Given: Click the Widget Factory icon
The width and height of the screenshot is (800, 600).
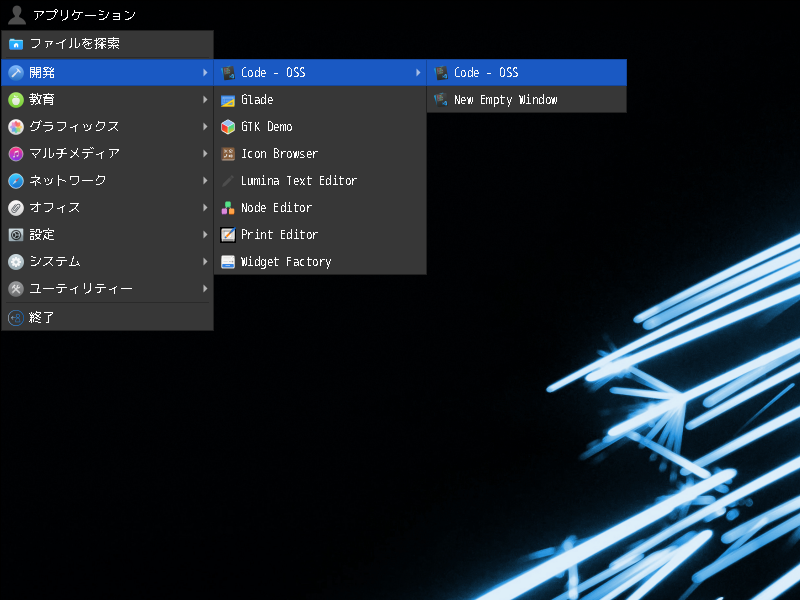Looking at the screenshot, I should pos(228,262).
